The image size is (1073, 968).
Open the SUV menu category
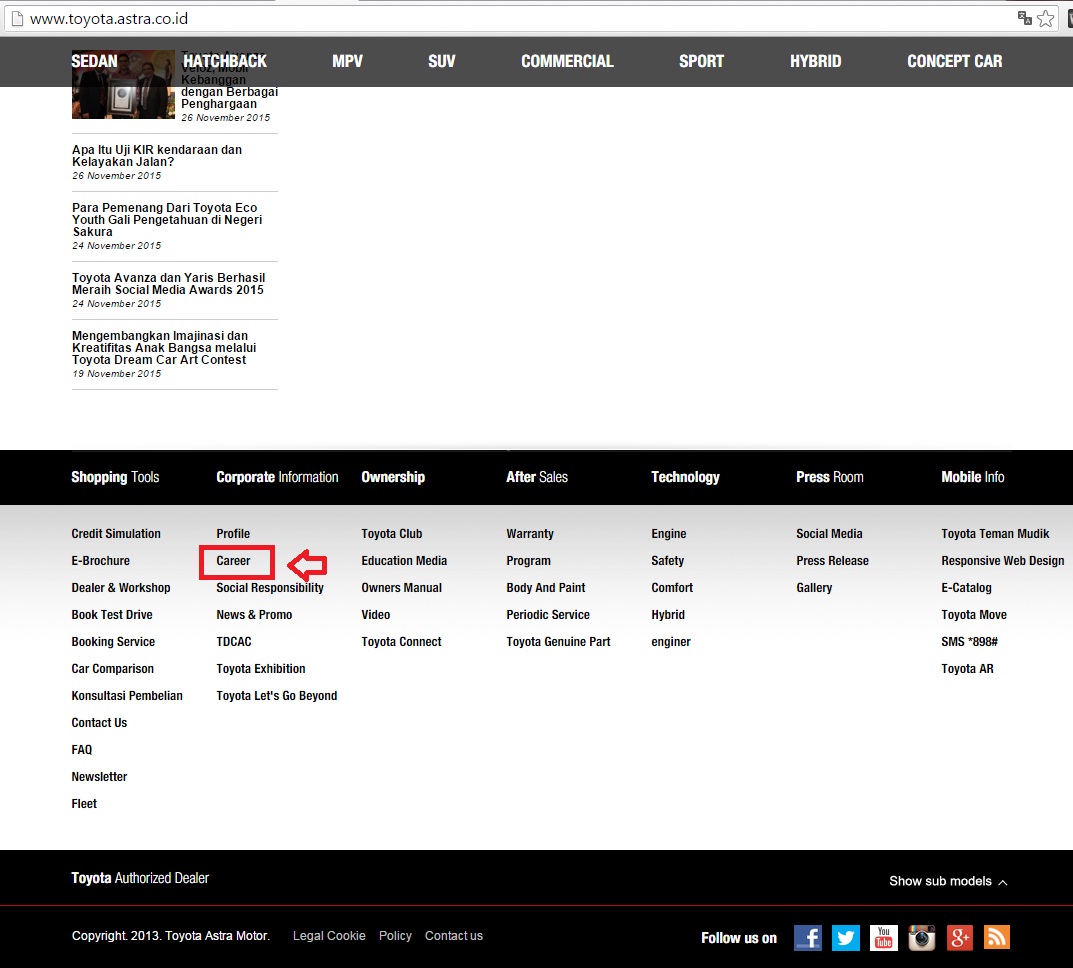pos(441,61)
